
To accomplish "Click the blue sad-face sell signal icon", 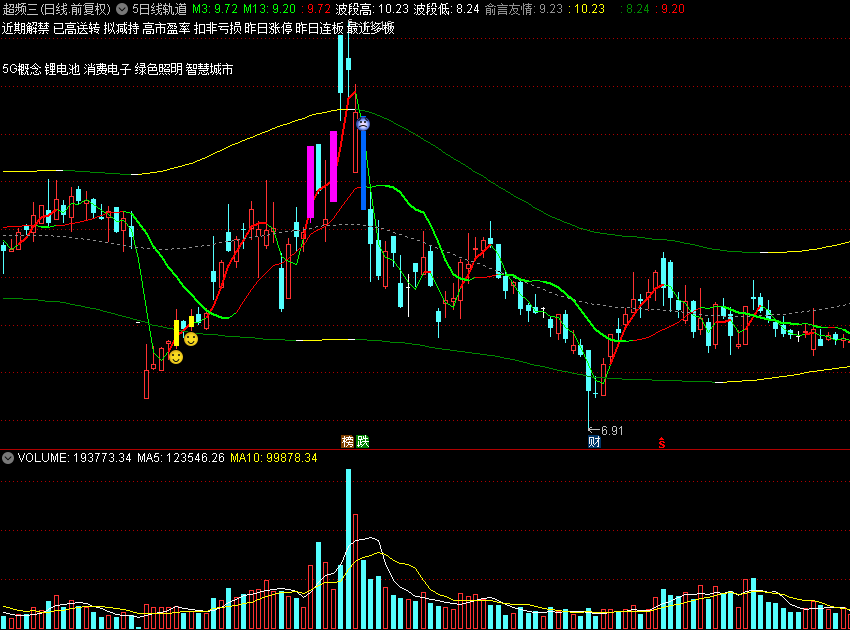I will coord(363,124).
